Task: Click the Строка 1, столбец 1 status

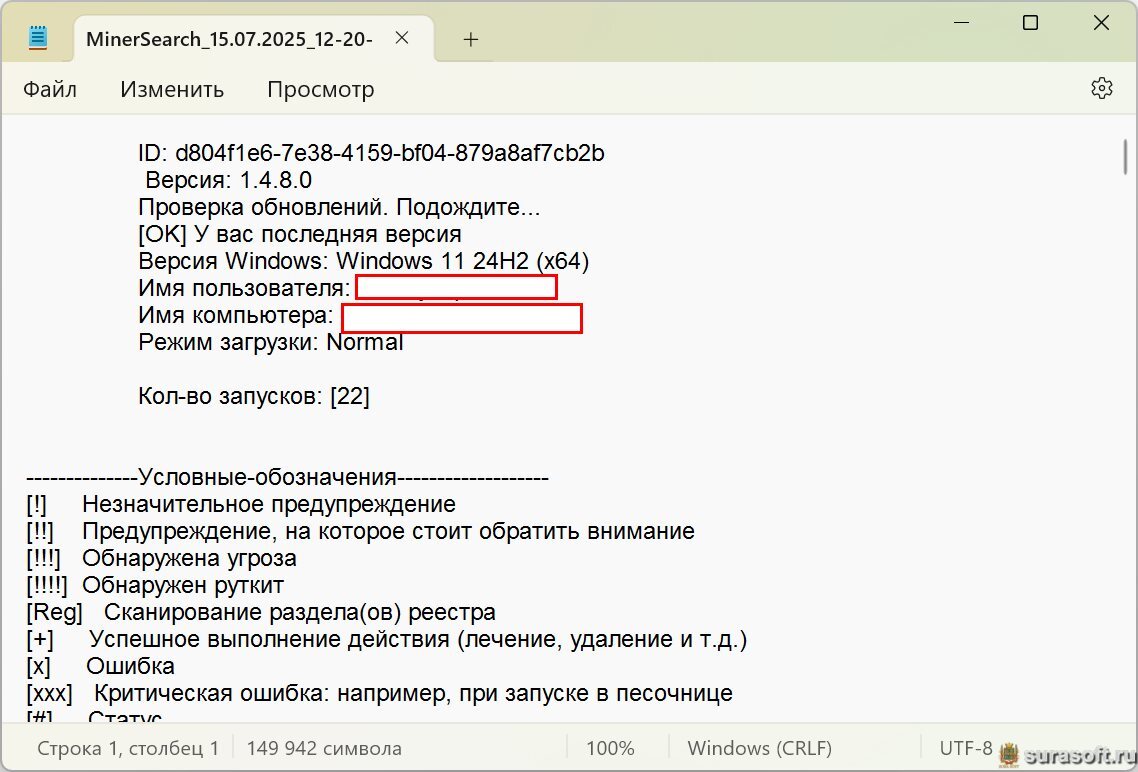Action: pos(128,748)
